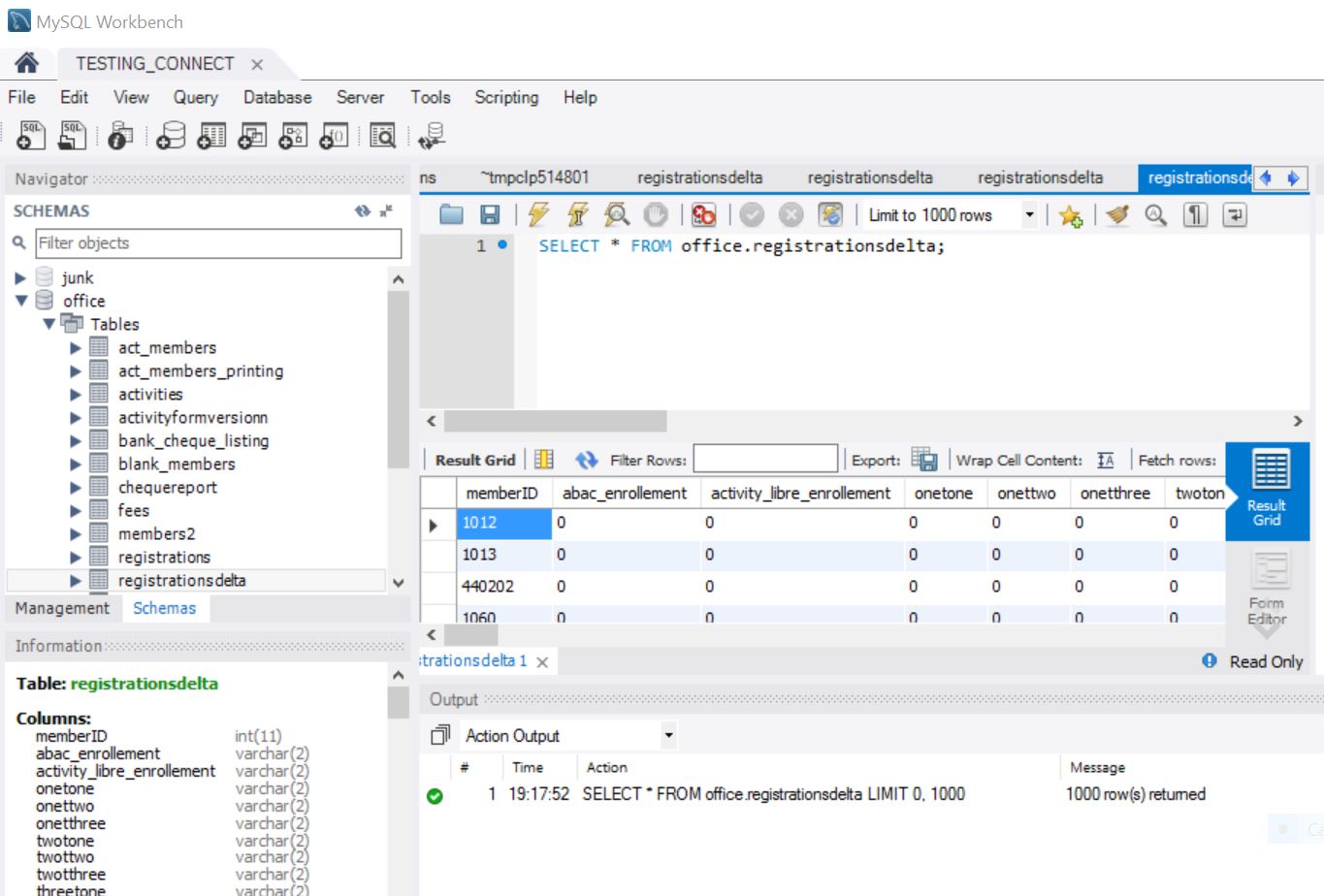Viewport: 1324px width, 896px height.
Task: Toggle Wrap Cell Content in the result grid
Action: click(x=1105, y=460)
